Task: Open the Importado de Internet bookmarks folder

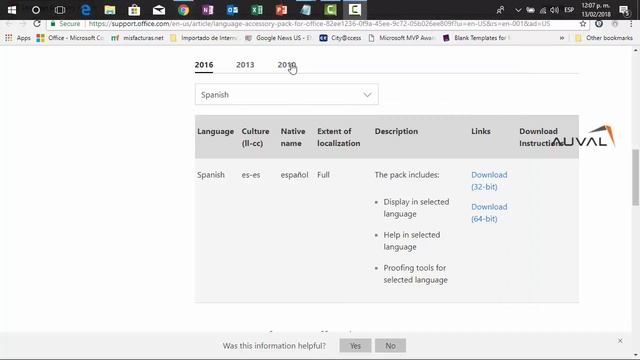Action: (204, 38)
